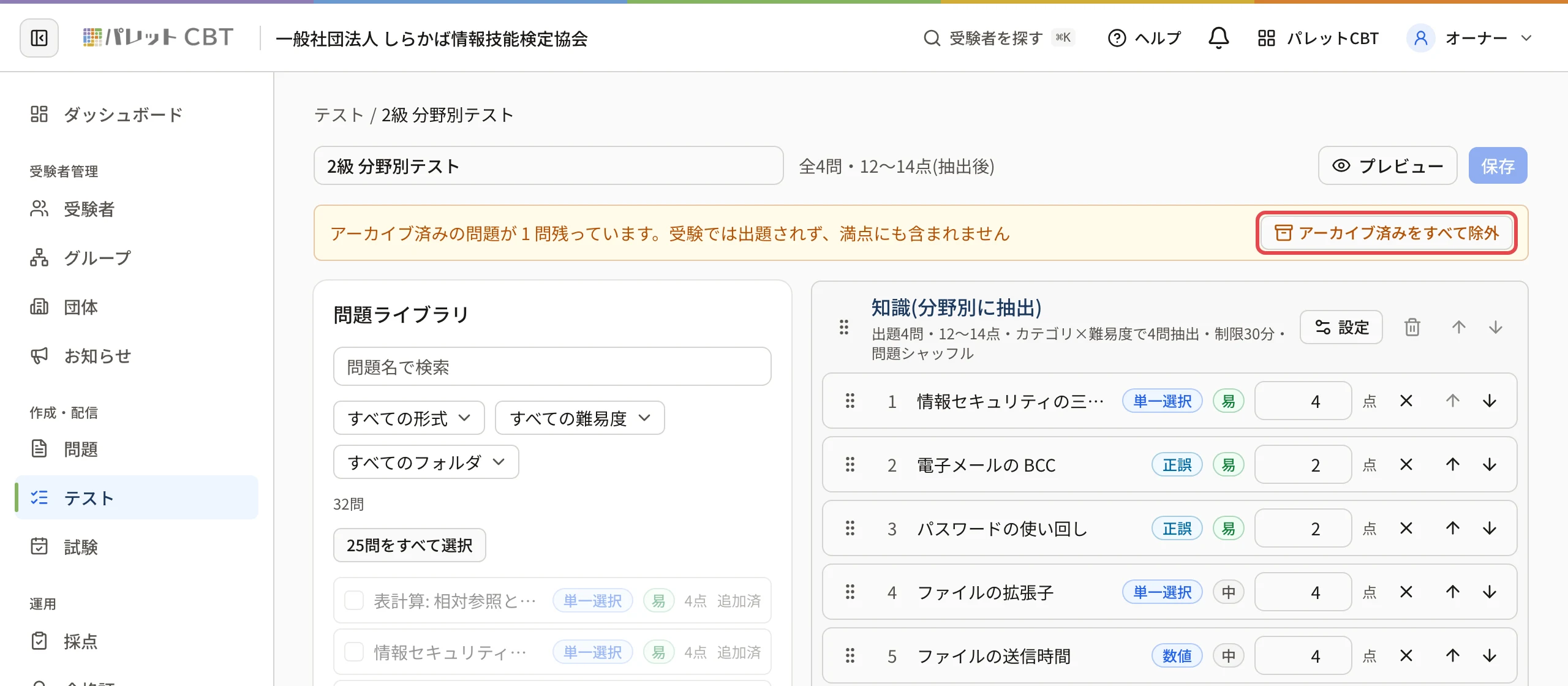The width and height of the screenshot is (1568, 686).
Task: Click the テスト breadcrumb link
Action: click(339, 115)
